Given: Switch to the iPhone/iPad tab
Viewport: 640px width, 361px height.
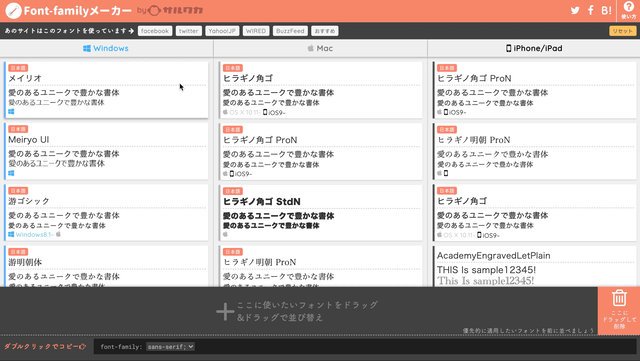Looking at the screenshot, I should 534,48.
